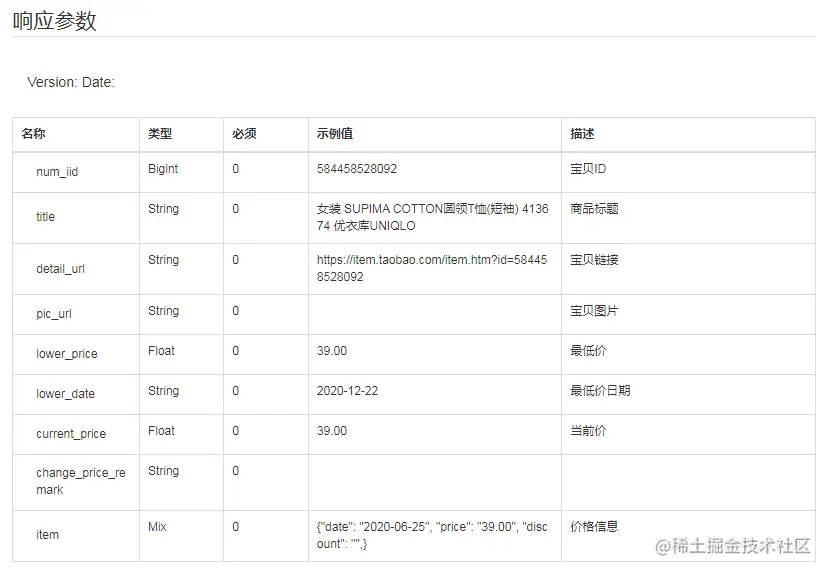
Task: Click the 39.00 value in lower_price row
Action: (332, 351)
